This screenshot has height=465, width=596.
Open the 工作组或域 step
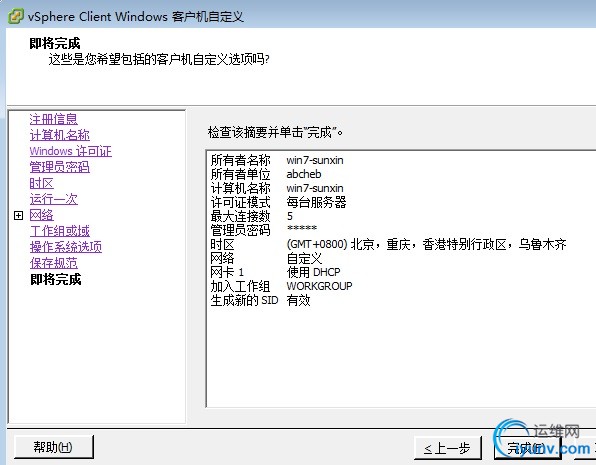[60, 231]
